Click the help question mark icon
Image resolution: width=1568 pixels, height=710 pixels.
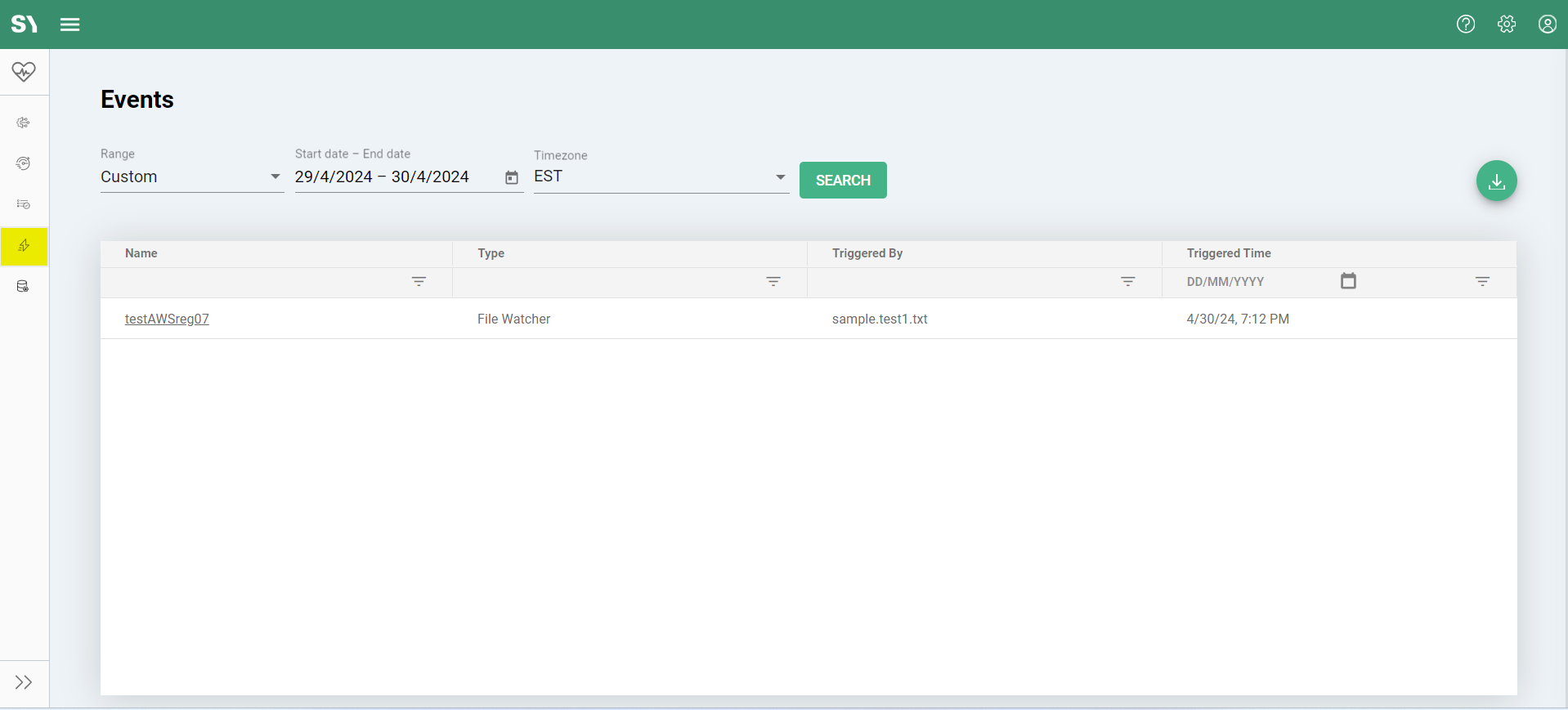pyautogui.click(x=1466, y=25)
